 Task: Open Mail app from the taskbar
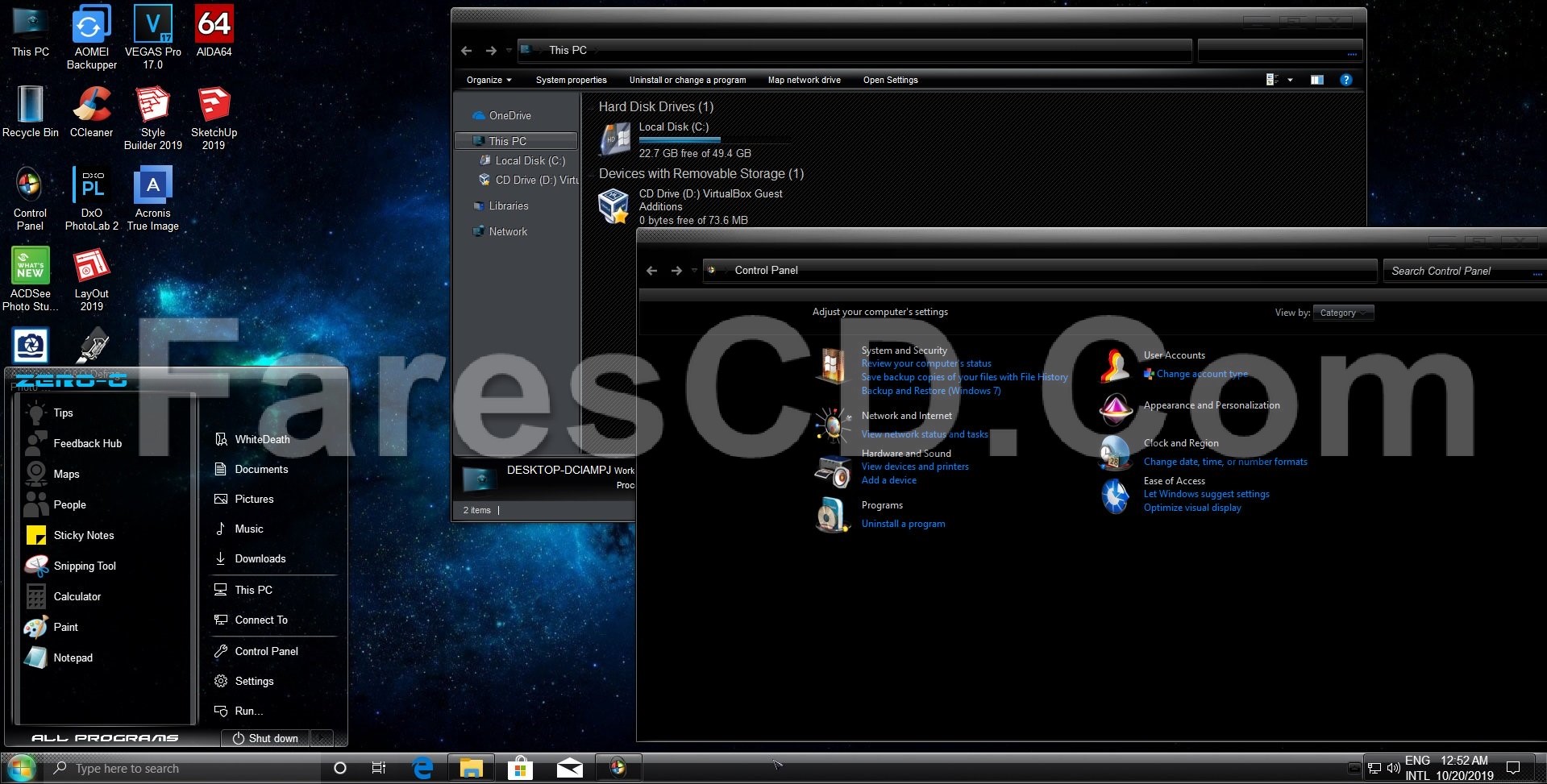tap(569, 769)
